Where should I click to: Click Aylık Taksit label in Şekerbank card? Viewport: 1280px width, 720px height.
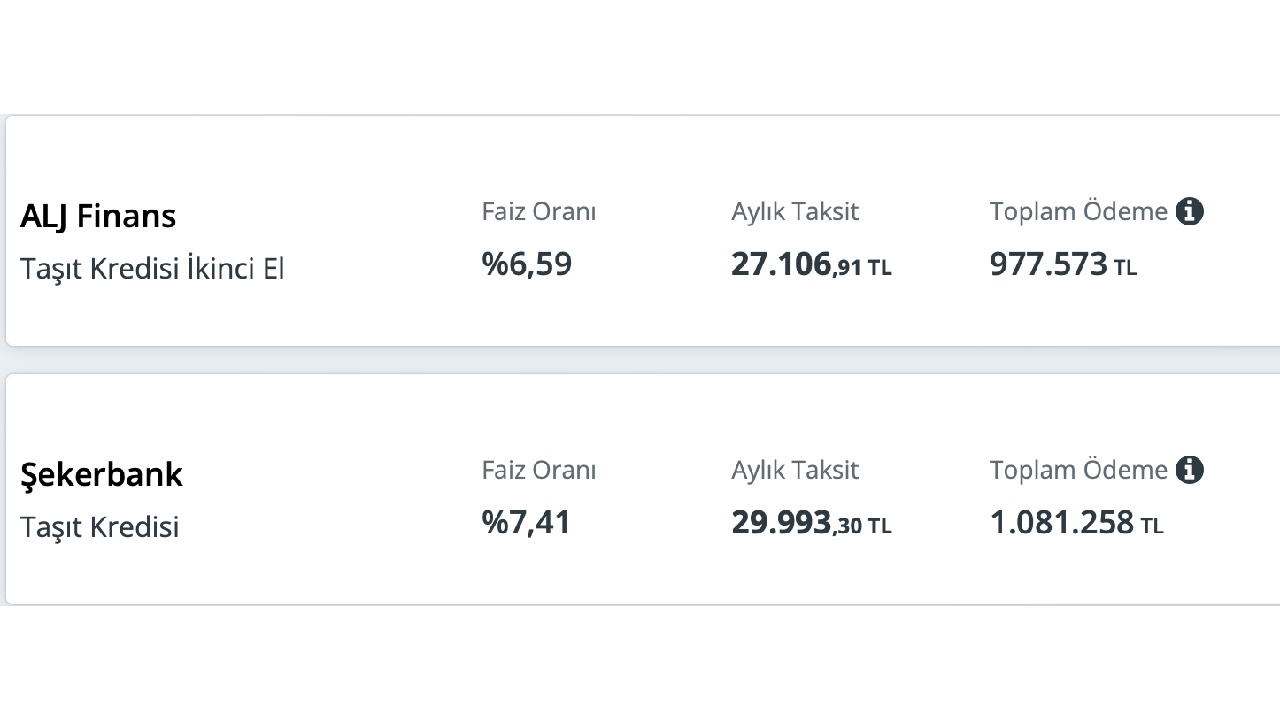[x=795, y=470]
